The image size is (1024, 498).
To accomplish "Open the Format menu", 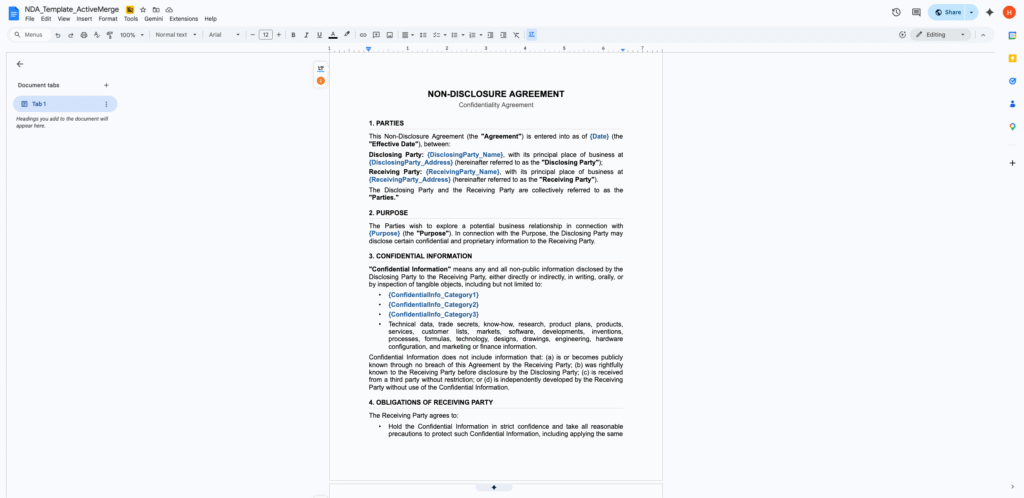I will pos(108,19).
